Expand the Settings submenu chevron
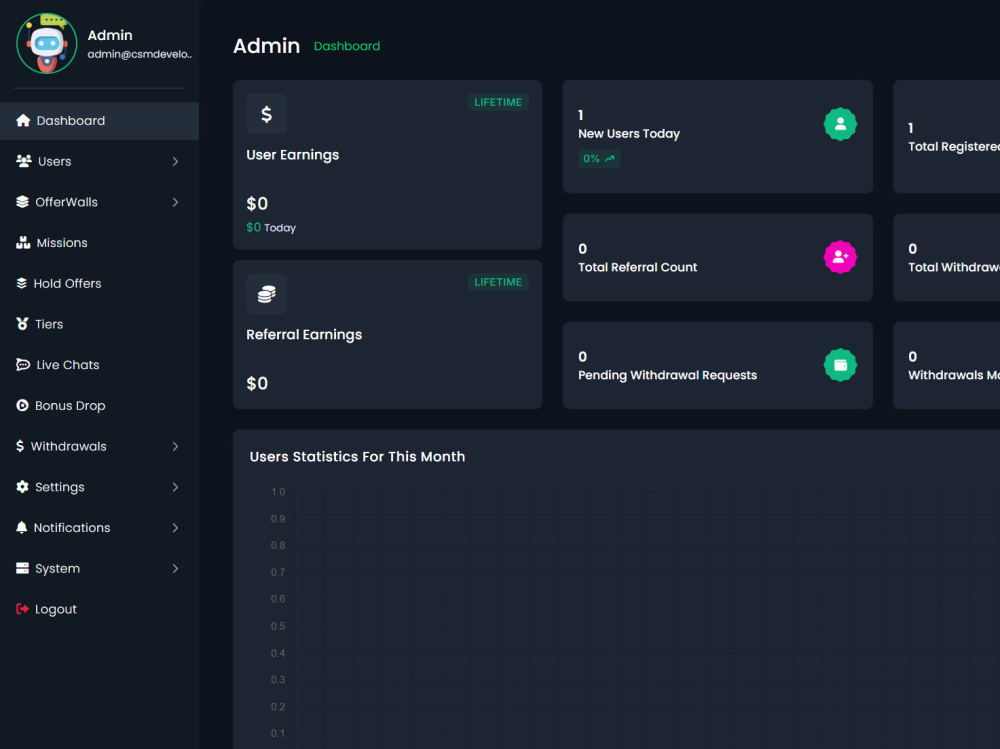 [x=175, y=487]
